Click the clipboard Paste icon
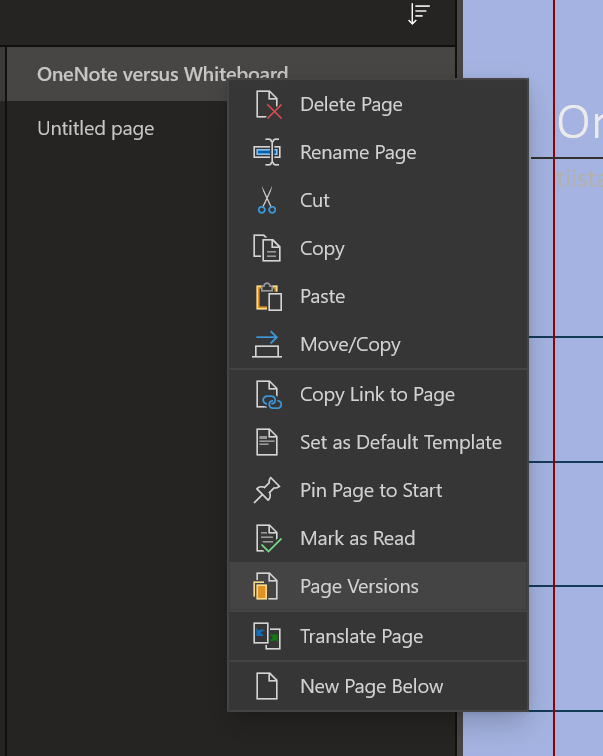The width and height of the screenshot is (603, 756). (267, 297)
